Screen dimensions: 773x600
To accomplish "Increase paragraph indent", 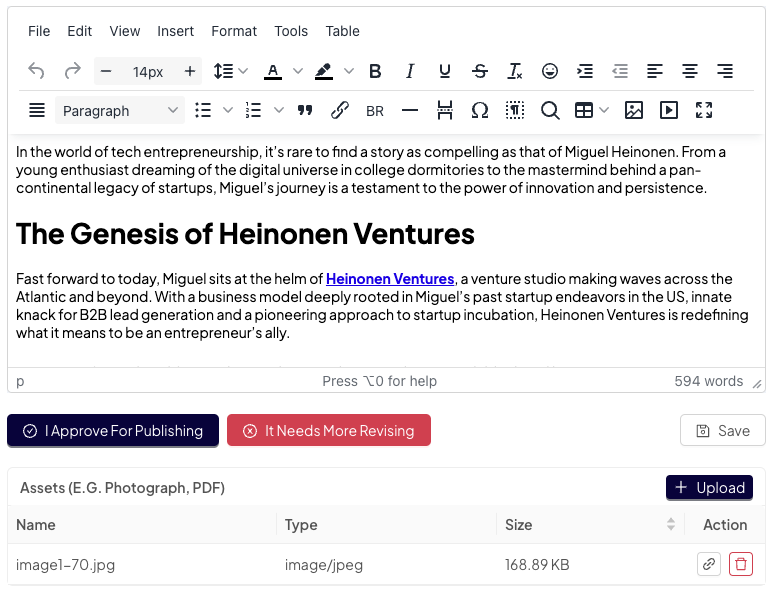I will click(585, 71).
